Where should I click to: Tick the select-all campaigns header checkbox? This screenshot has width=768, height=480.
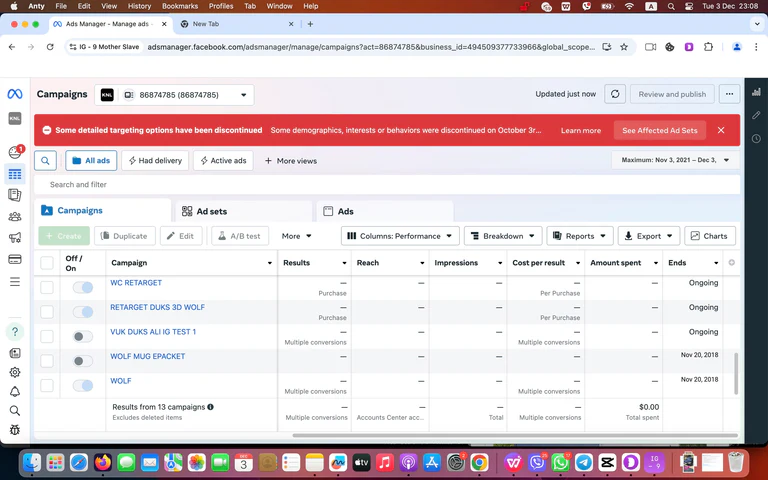point(47,263)
